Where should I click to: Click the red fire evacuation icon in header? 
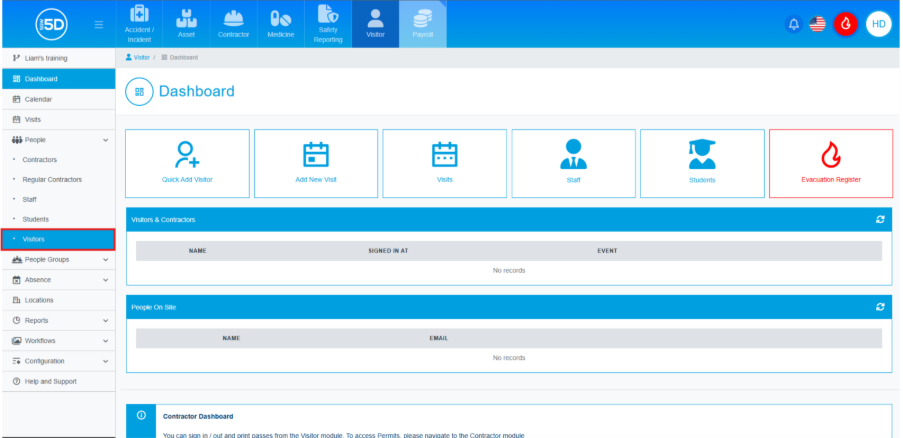coord(845,24)
